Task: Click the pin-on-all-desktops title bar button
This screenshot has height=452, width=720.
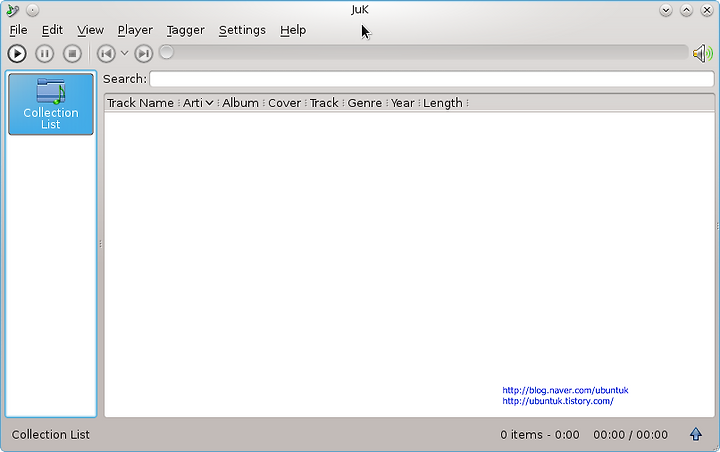Action: coord(33,10)
